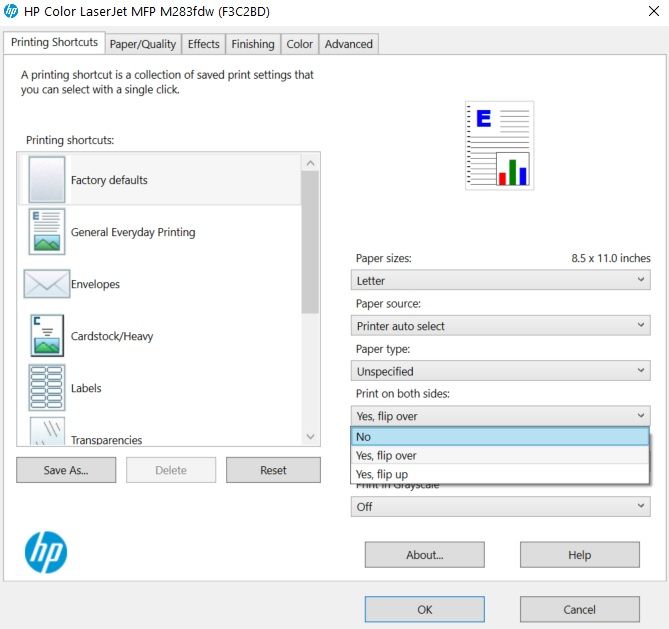This screenshot has height=629, width=669.
Task: Click the page preview thumbnail
Action: click(499, 146)
